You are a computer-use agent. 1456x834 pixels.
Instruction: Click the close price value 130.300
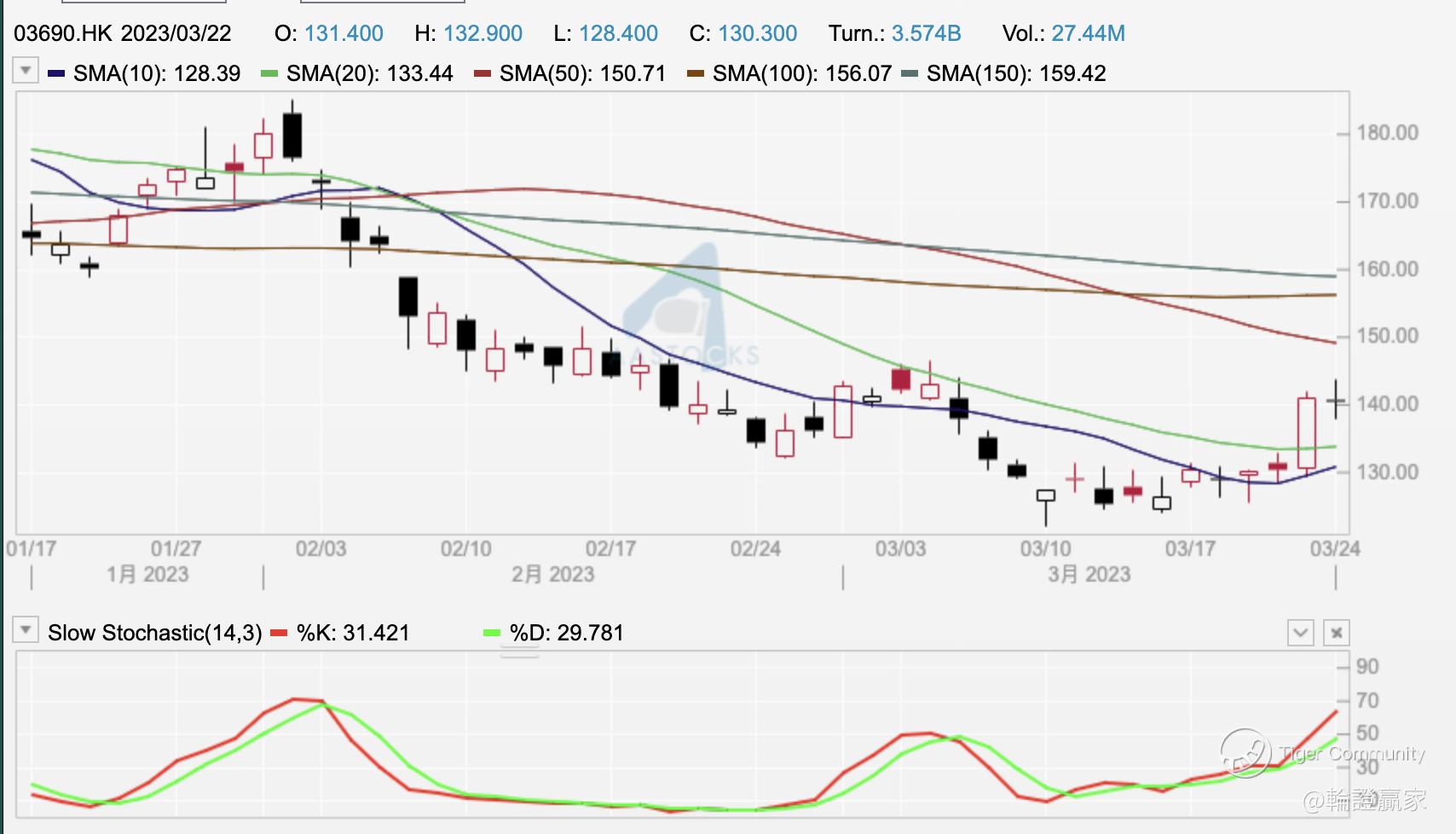click(758, 33)
